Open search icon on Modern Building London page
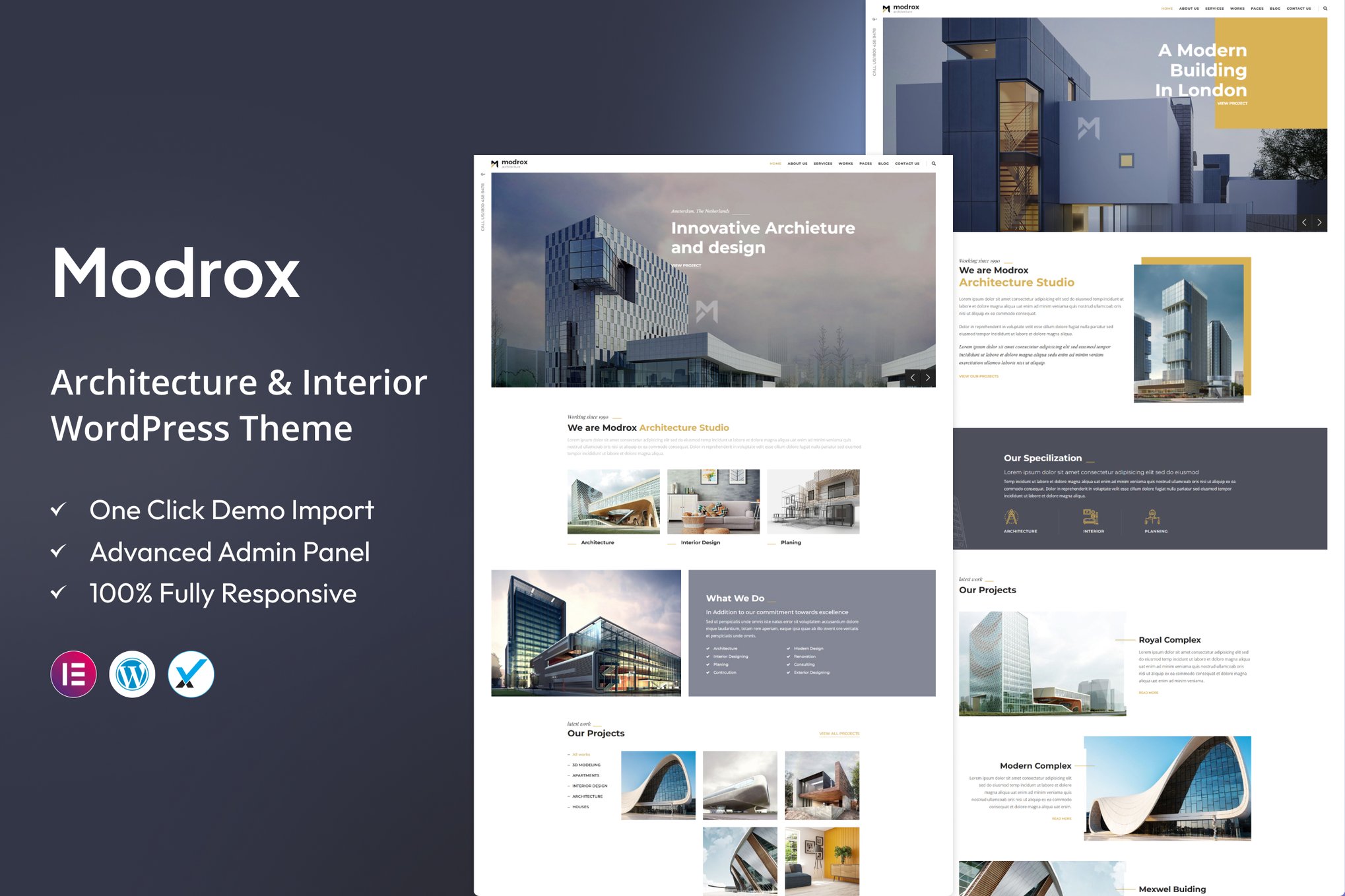 tap(1325, 9)
